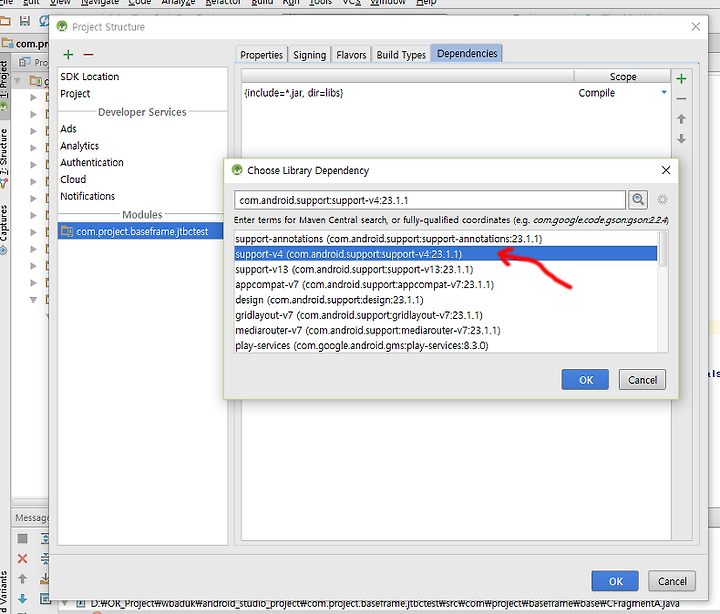Switch to Build Types tab
720x614 pixels.
401,55
